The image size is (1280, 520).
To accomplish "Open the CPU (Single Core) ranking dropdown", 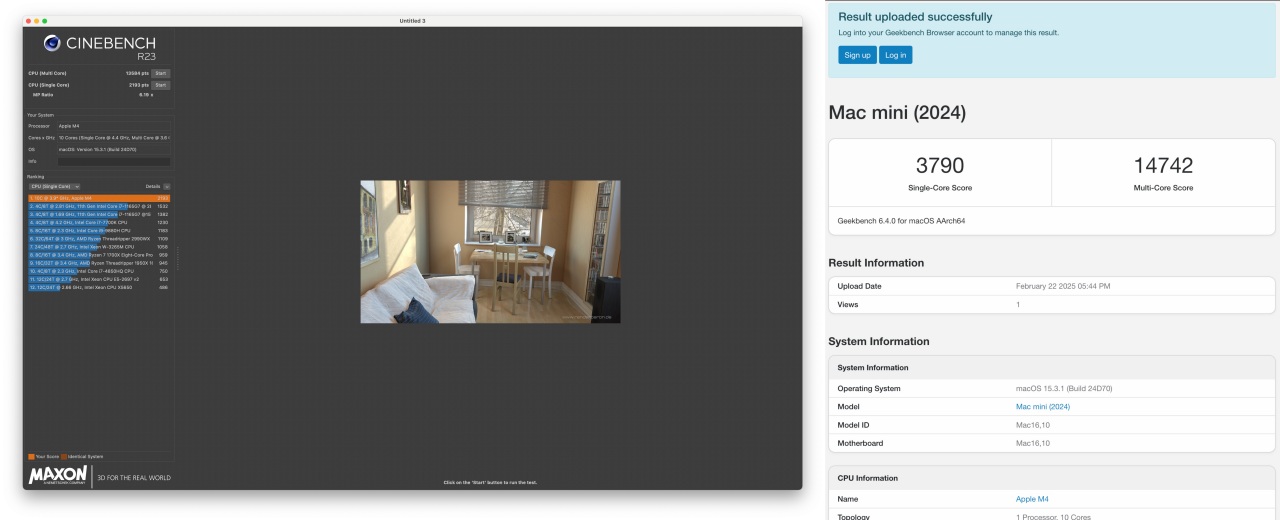I will point(54,186).
